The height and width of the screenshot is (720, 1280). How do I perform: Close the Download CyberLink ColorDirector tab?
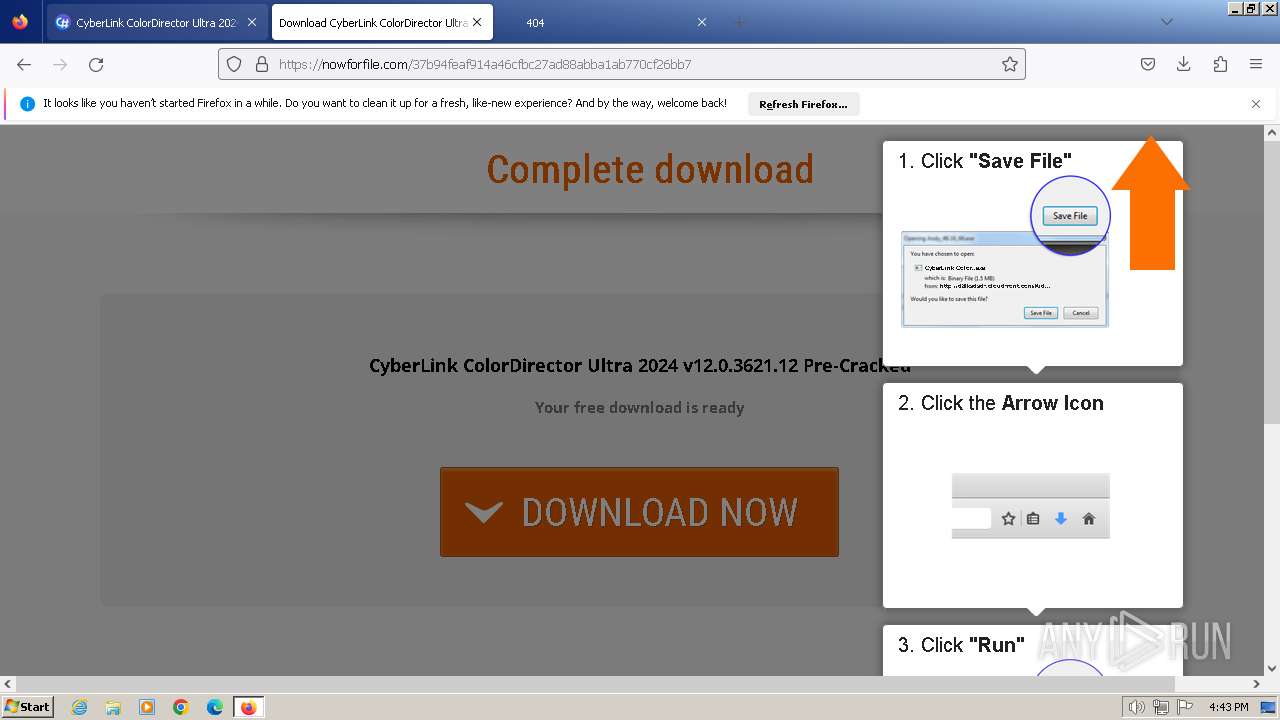point(477,22)
